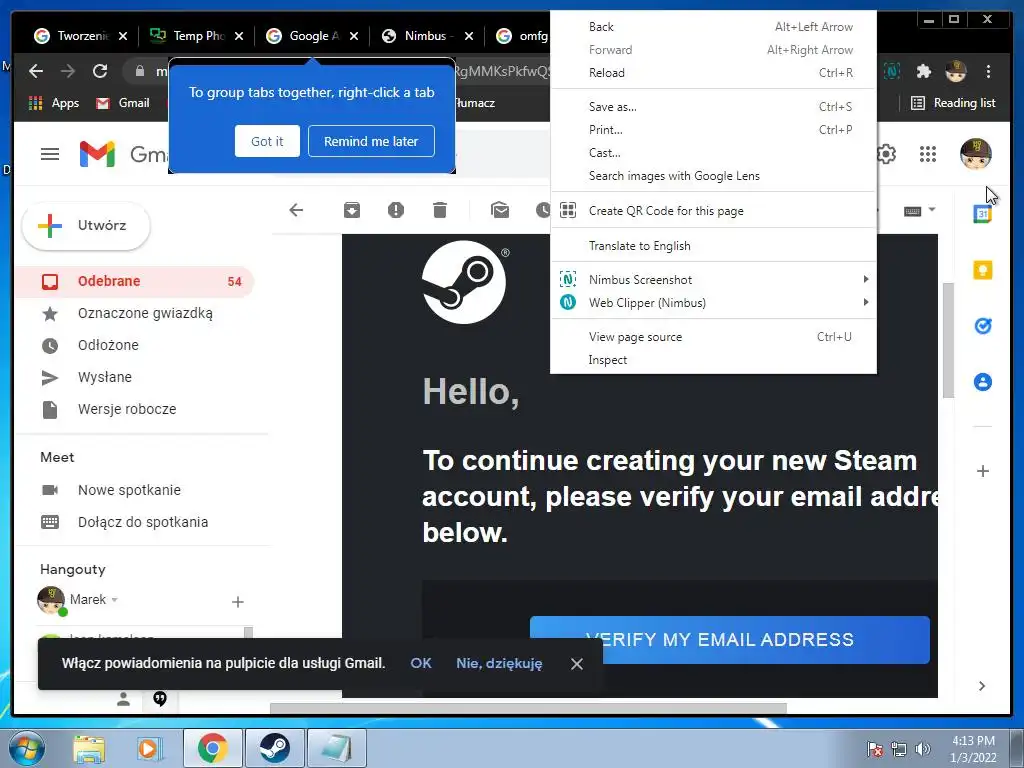Open the Hangouts contacts person icon
Screen dimensions: 1024x768
coord(123,699)
